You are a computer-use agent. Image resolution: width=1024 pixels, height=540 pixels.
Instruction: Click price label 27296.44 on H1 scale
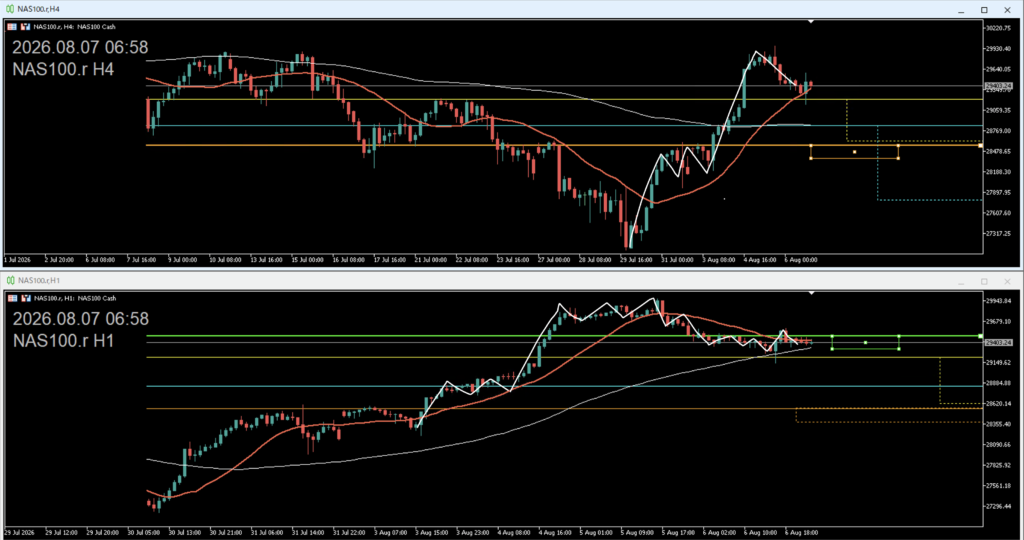point(999,506)
